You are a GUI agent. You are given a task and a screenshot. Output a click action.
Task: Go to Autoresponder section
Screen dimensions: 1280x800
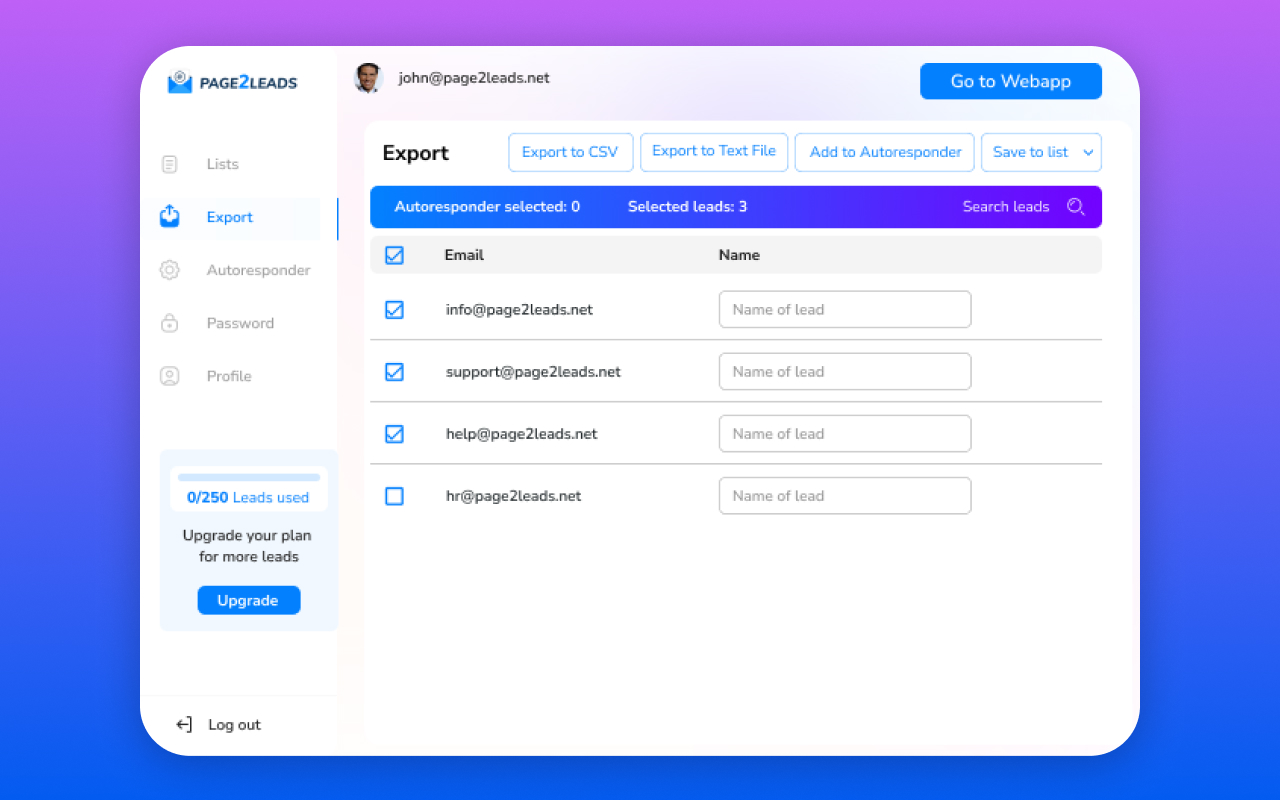259,270
